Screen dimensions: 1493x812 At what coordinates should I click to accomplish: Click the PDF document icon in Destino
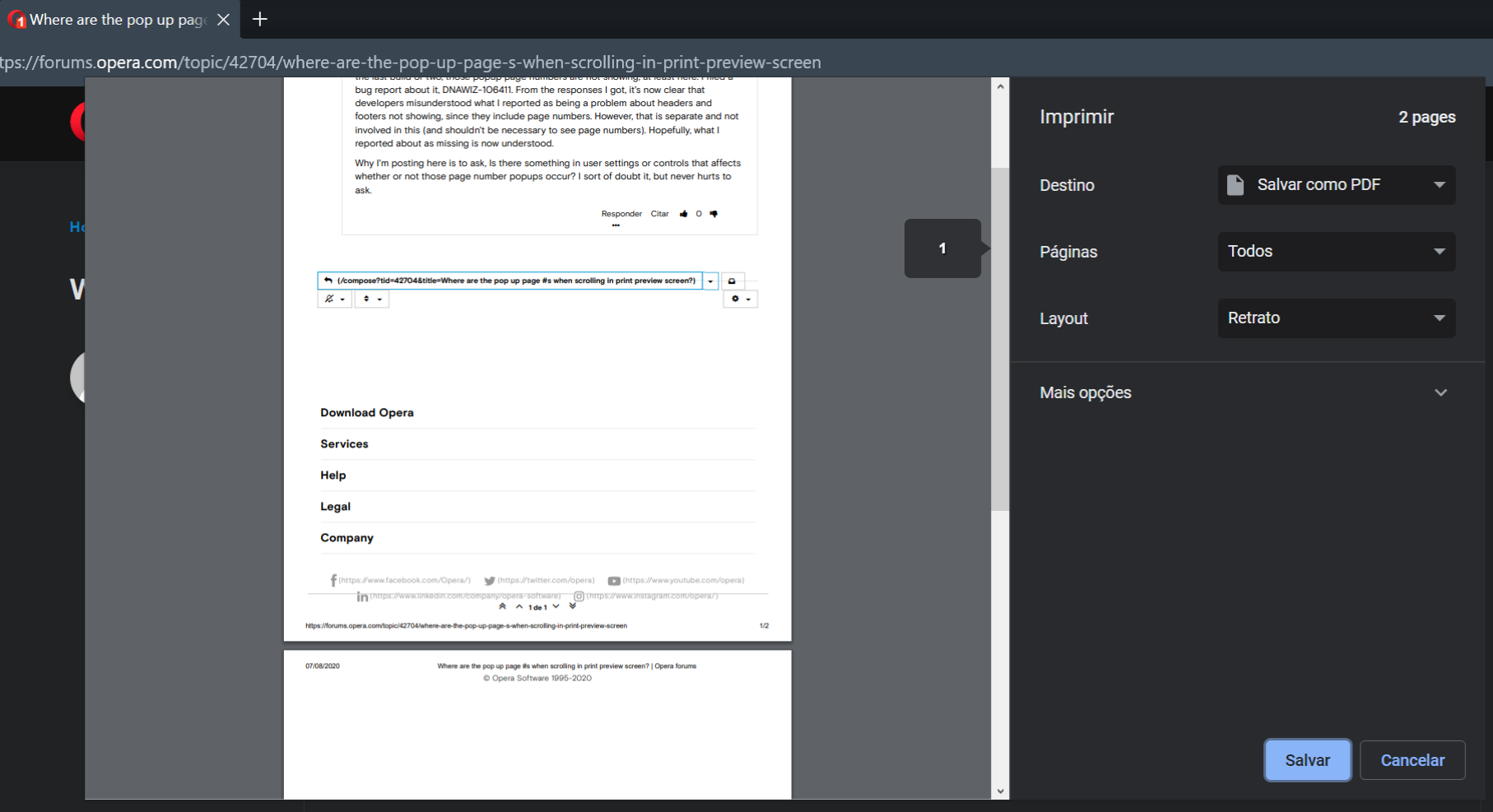pyautogui.click(x=1235, y=185)
